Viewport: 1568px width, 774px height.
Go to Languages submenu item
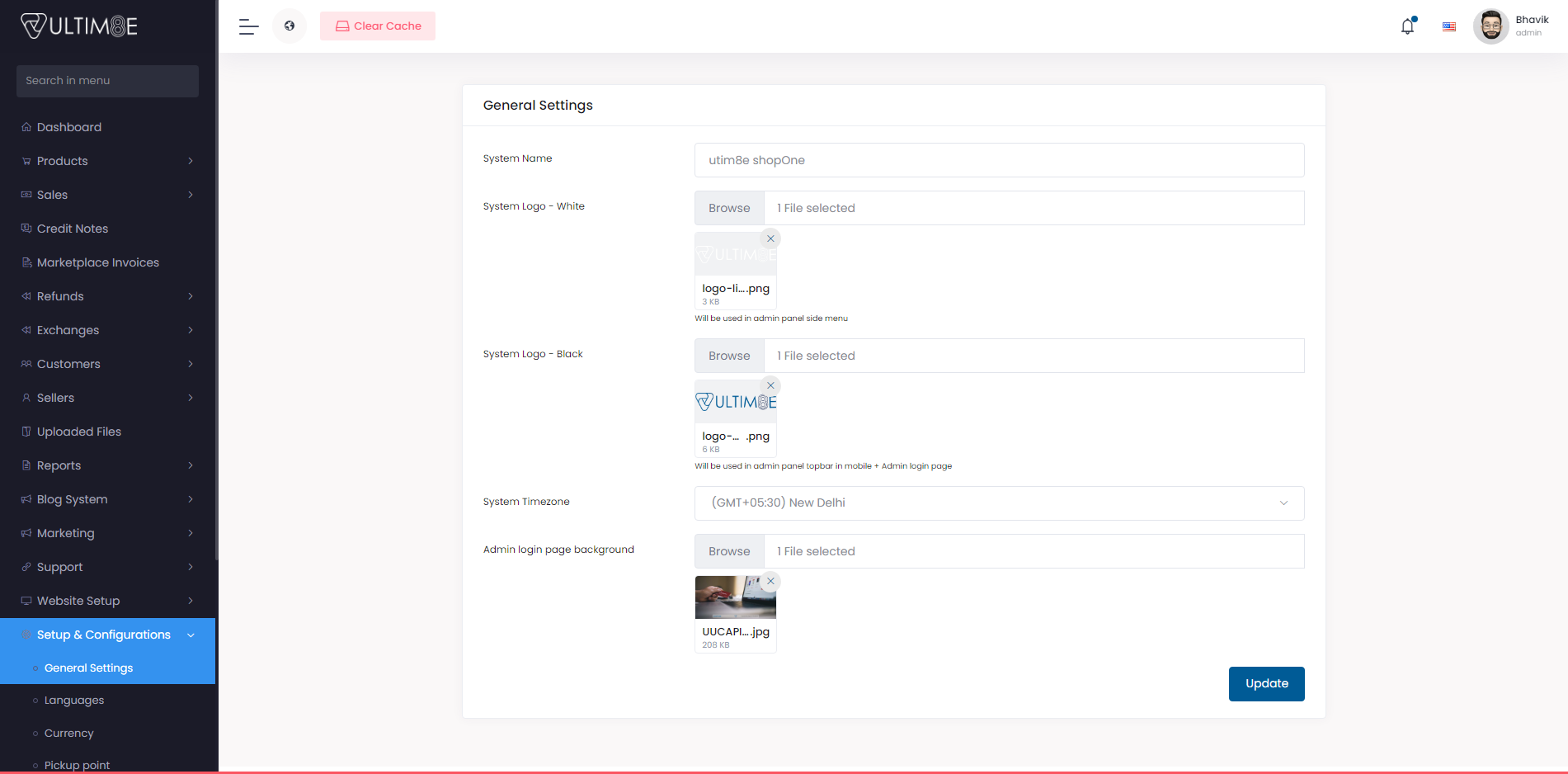[74, 701]
